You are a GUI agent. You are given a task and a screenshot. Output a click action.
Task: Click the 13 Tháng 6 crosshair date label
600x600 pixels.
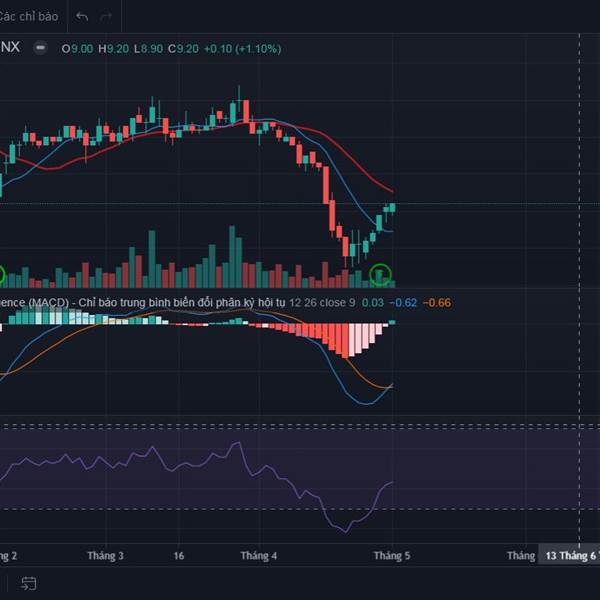coord(569,556)
